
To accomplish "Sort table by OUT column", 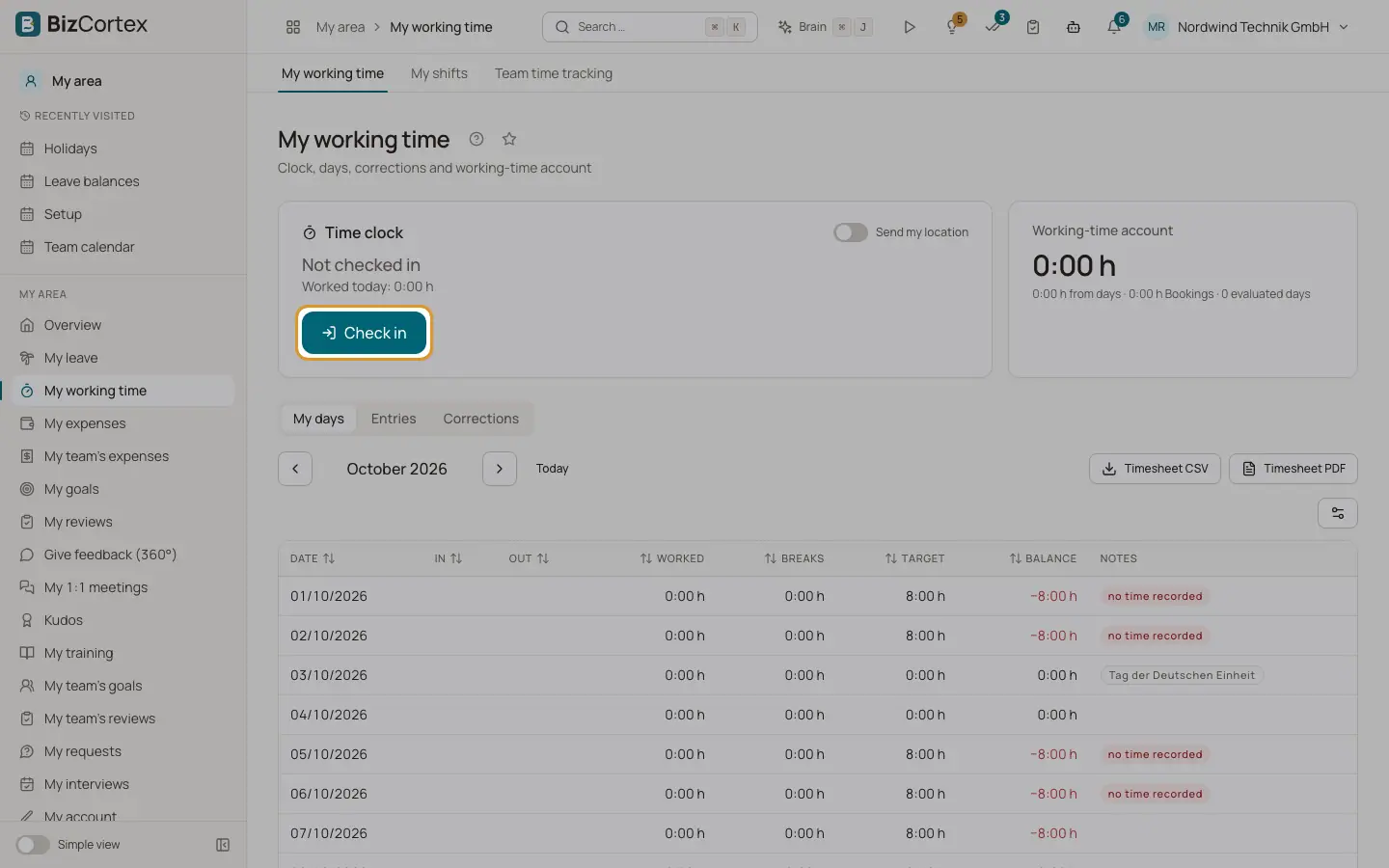I will [x=529, y=558].
